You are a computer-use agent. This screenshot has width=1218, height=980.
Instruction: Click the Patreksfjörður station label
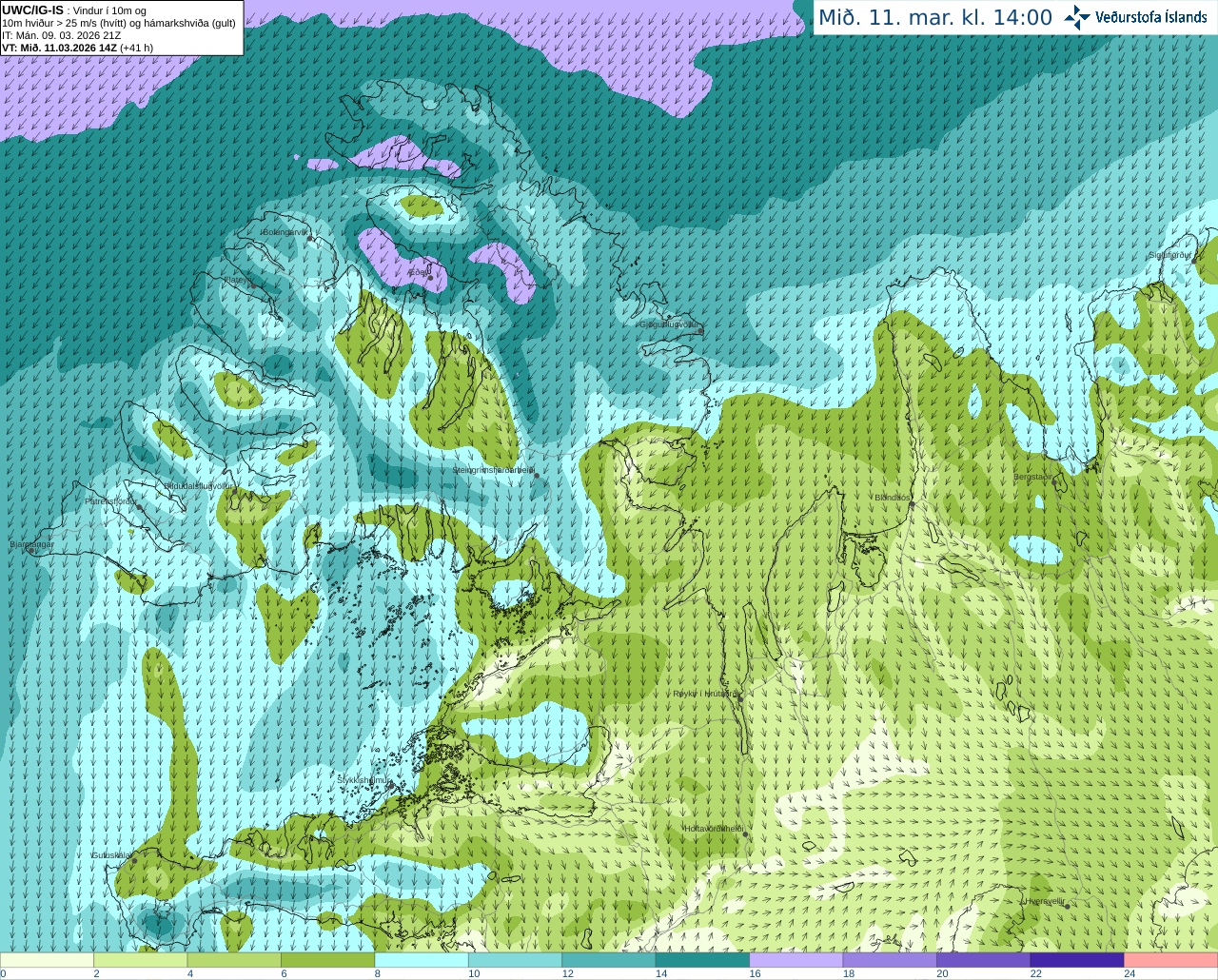(x=110, y=500)
